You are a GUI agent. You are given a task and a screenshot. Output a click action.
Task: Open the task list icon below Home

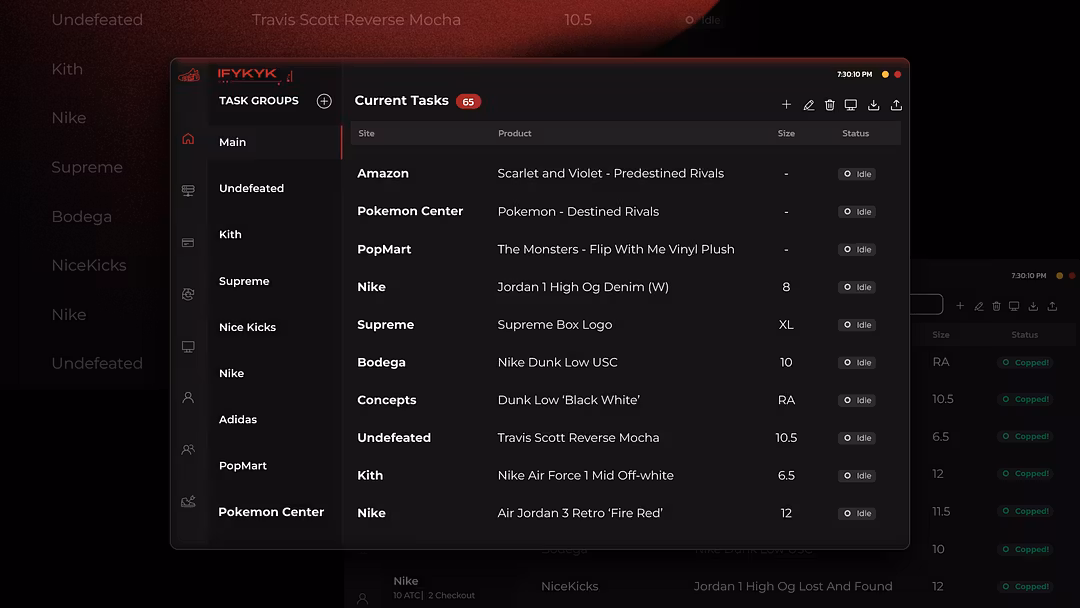(x=188, y=191)
